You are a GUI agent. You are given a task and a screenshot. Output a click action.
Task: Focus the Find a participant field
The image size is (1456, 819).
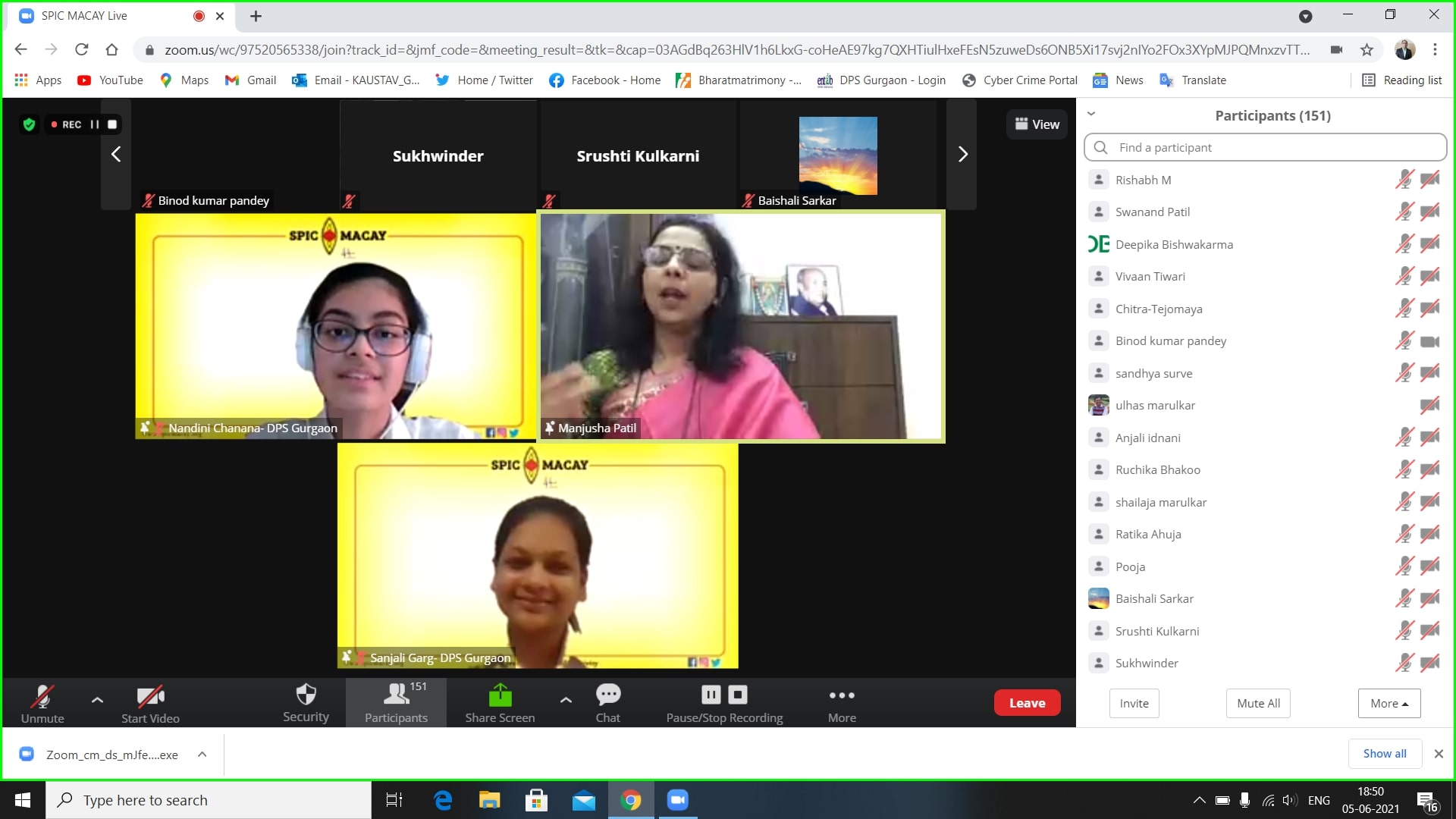(1265, 147)
